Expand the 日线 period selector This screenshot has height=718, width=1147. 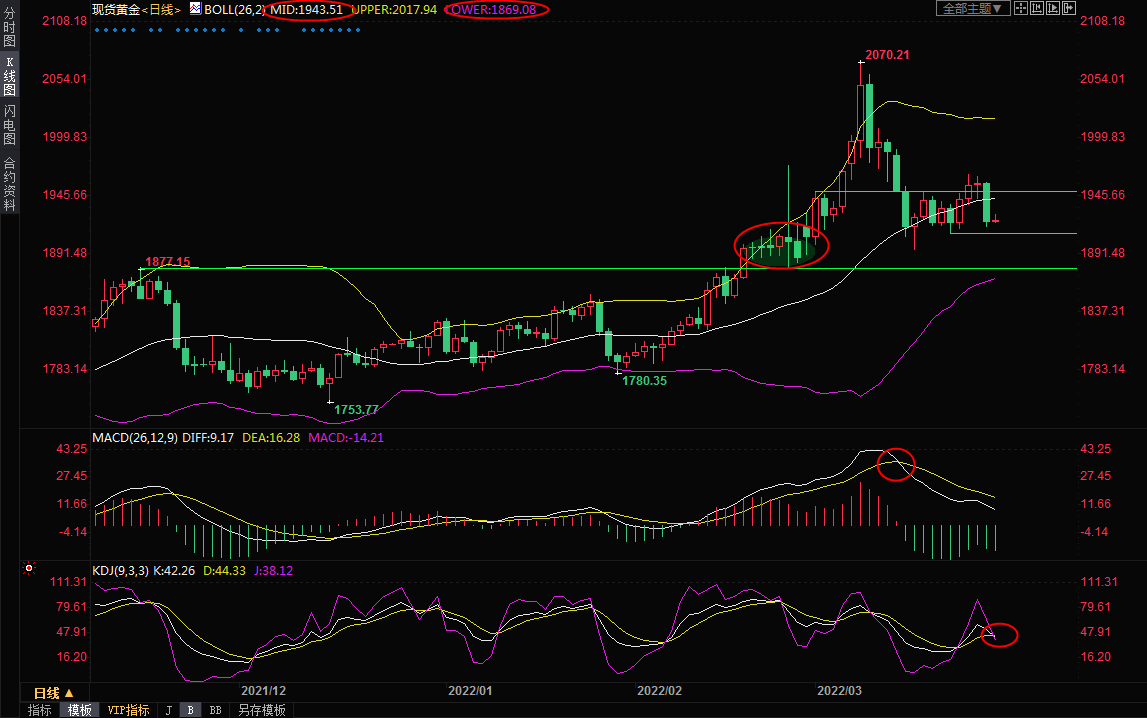coord(53,693)
